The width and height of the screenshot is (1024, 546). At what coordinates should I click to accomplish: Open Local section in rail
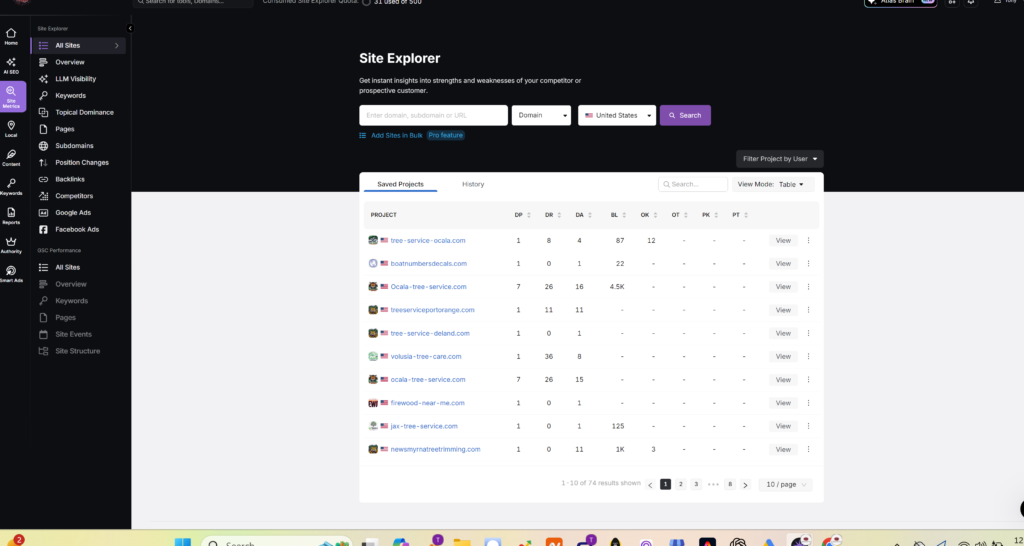click(x=11, y=129)
